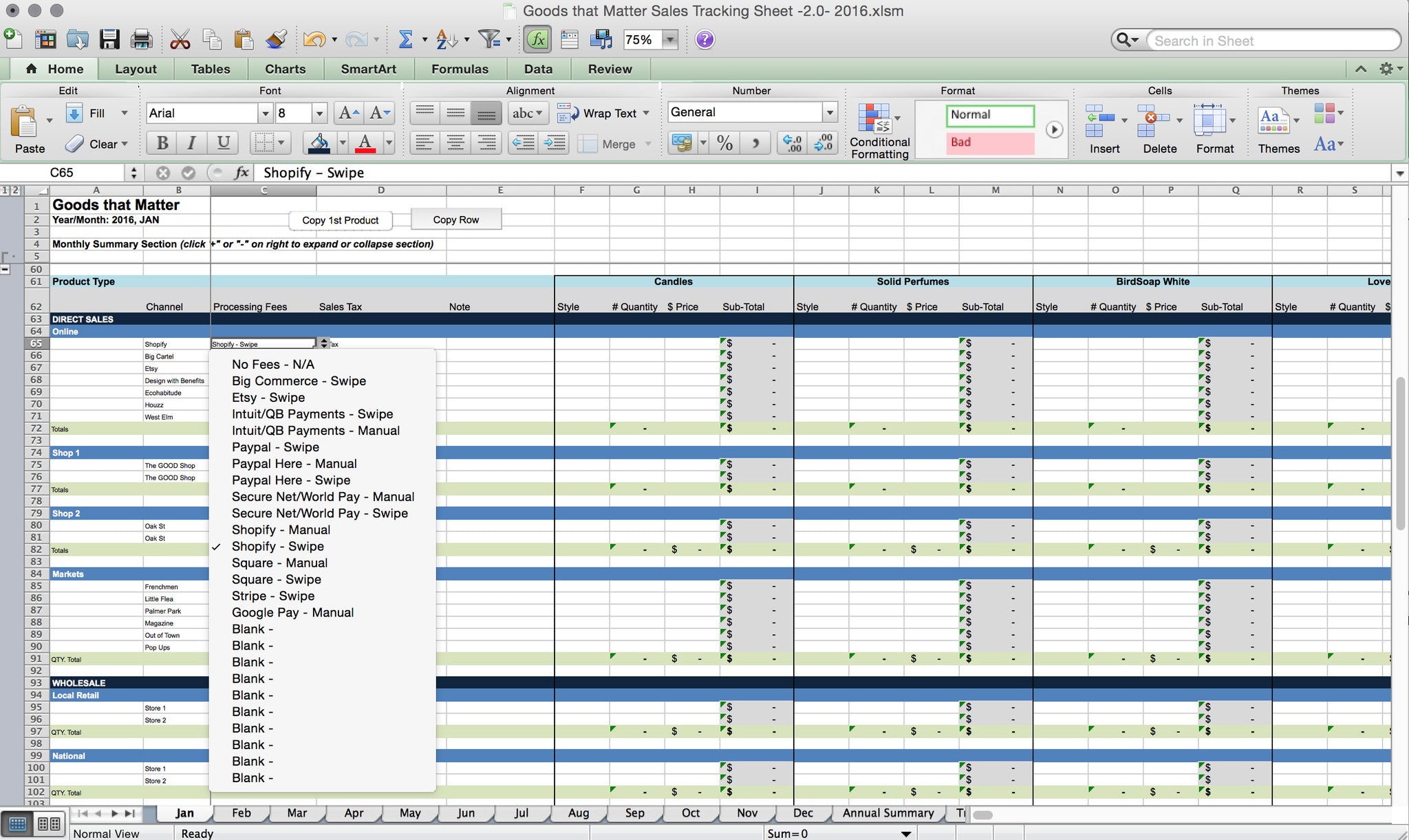Apply the Bad cell style

pyautogui.click(x=990, y=142)
